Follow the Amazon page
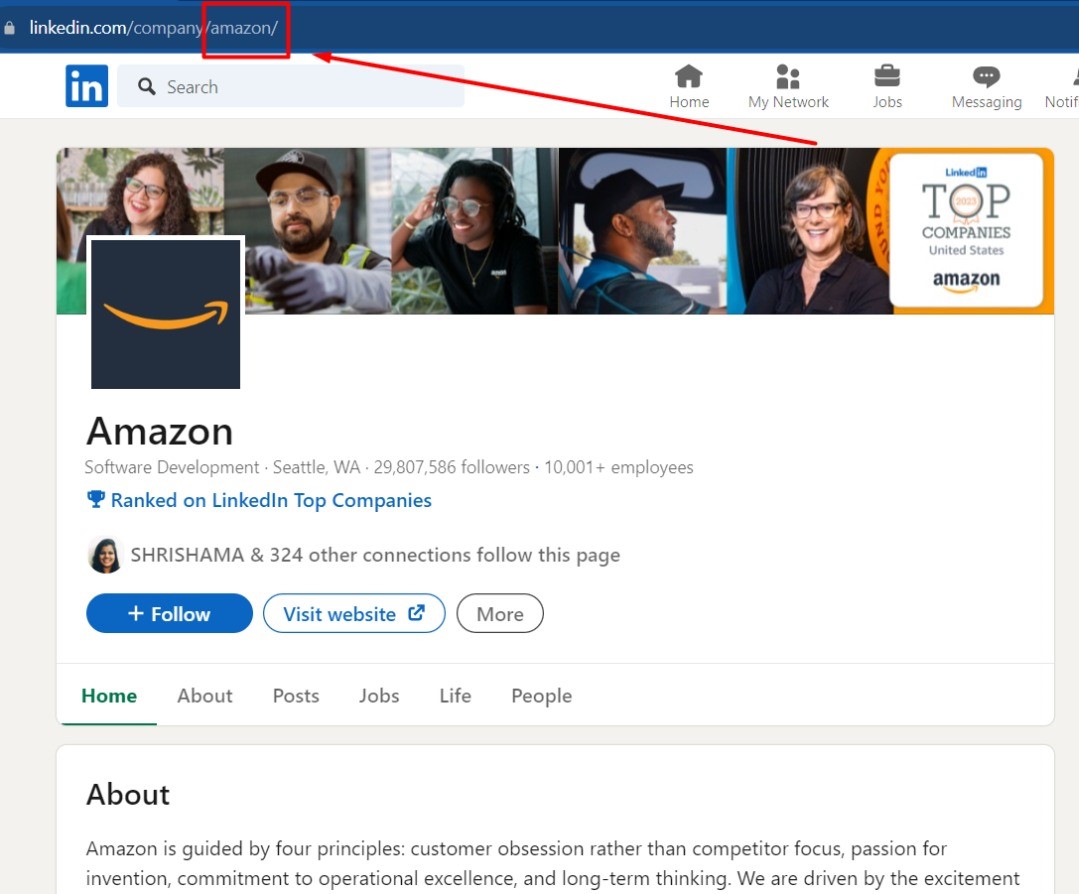 tap(169, 614)
